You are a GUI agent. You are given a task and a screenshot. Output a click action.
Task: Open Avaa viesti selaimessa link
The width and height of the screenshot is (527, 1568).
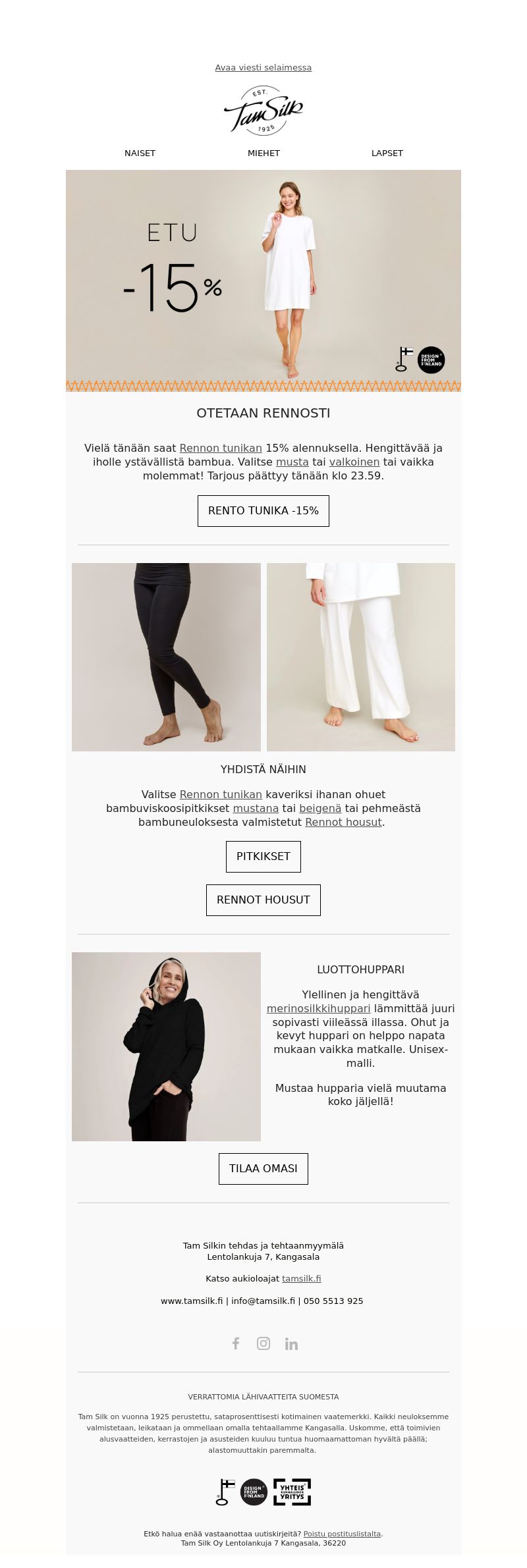pyautogui.click(x=263, y=67)
